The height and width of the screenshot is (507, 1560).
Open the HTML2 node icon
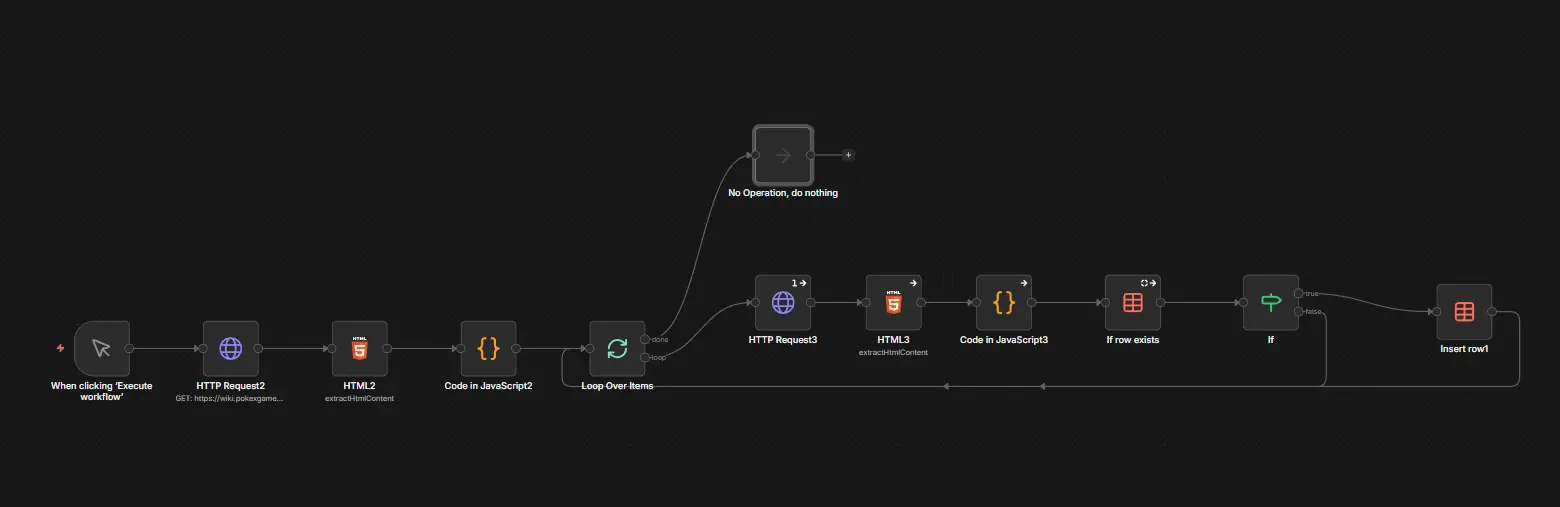pos(360,348)
